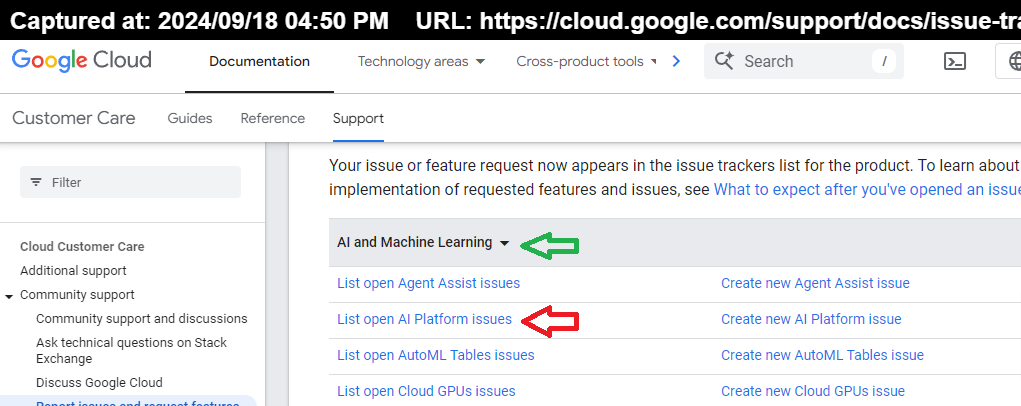Click Create new Agent Assist issue
The image size is (1021, 406).
click(815, 283)
